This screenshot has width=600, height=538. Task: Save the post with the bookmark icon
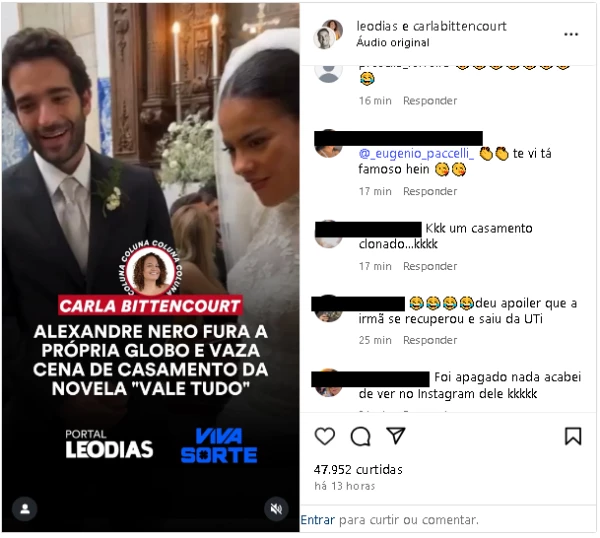coord(573,436)
